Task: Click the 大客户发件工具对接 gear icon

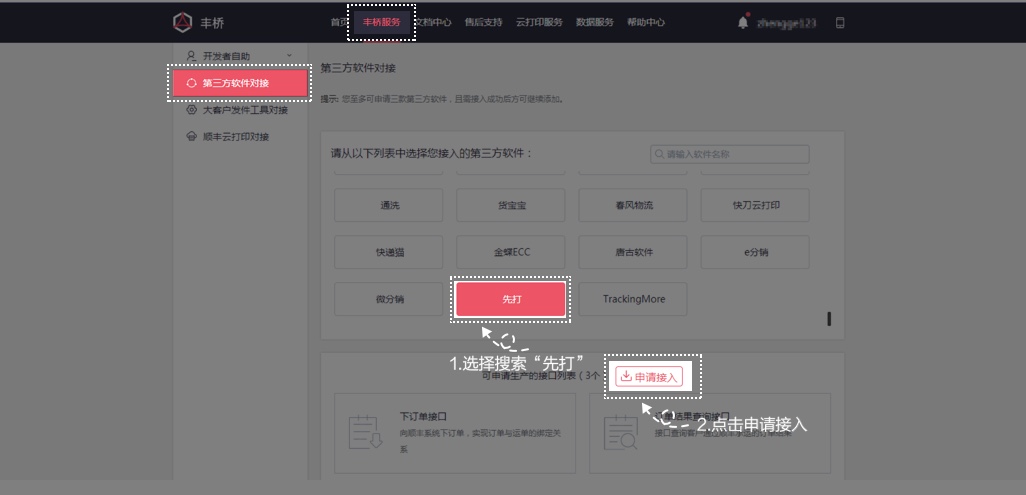Action: coord(192,110)
